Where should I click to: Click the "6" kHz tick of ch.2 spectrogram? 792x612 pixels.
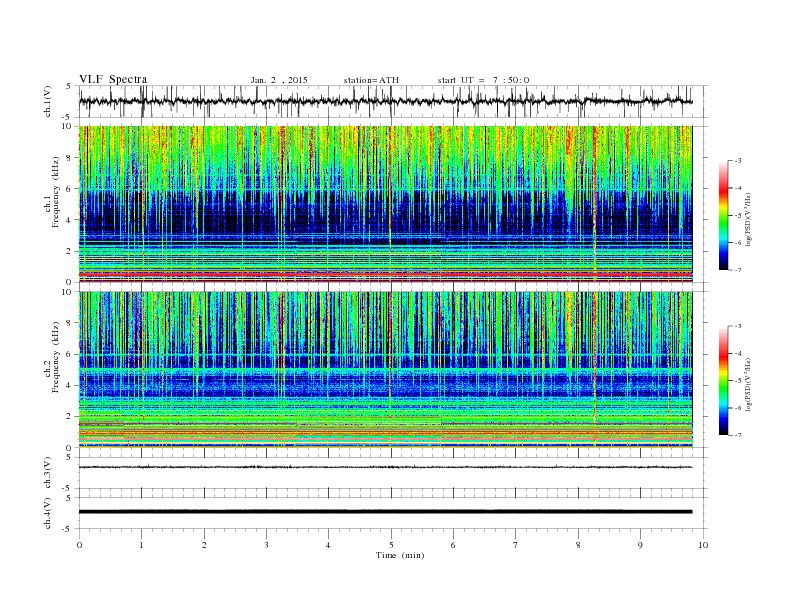[x=70, y=354]
